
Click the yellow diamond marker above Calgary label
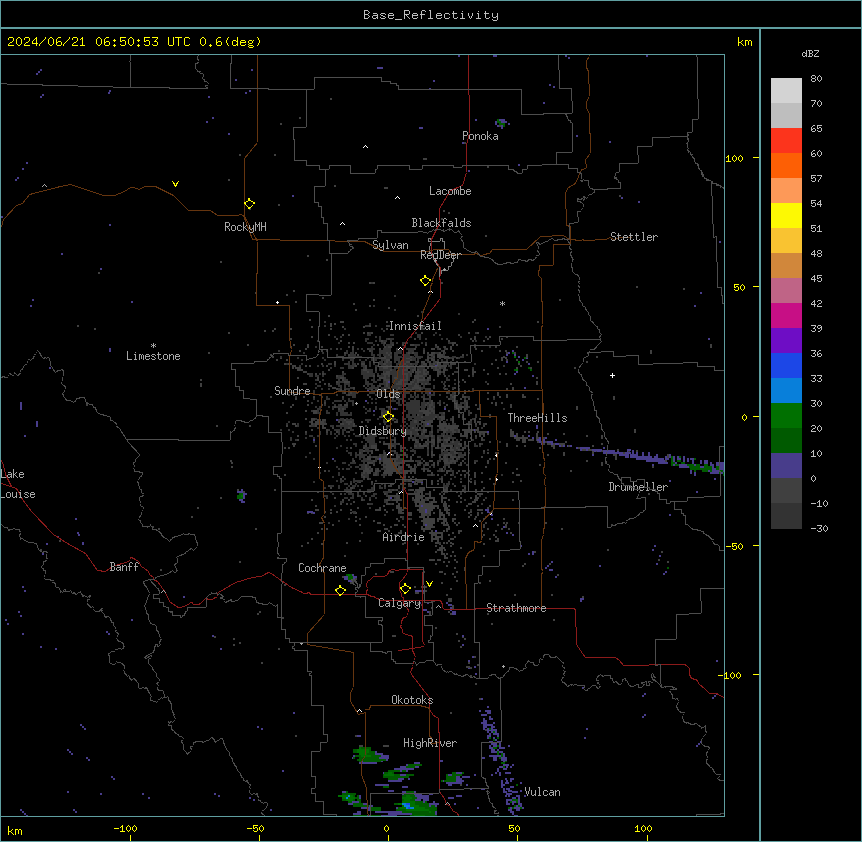click(405, 589)
